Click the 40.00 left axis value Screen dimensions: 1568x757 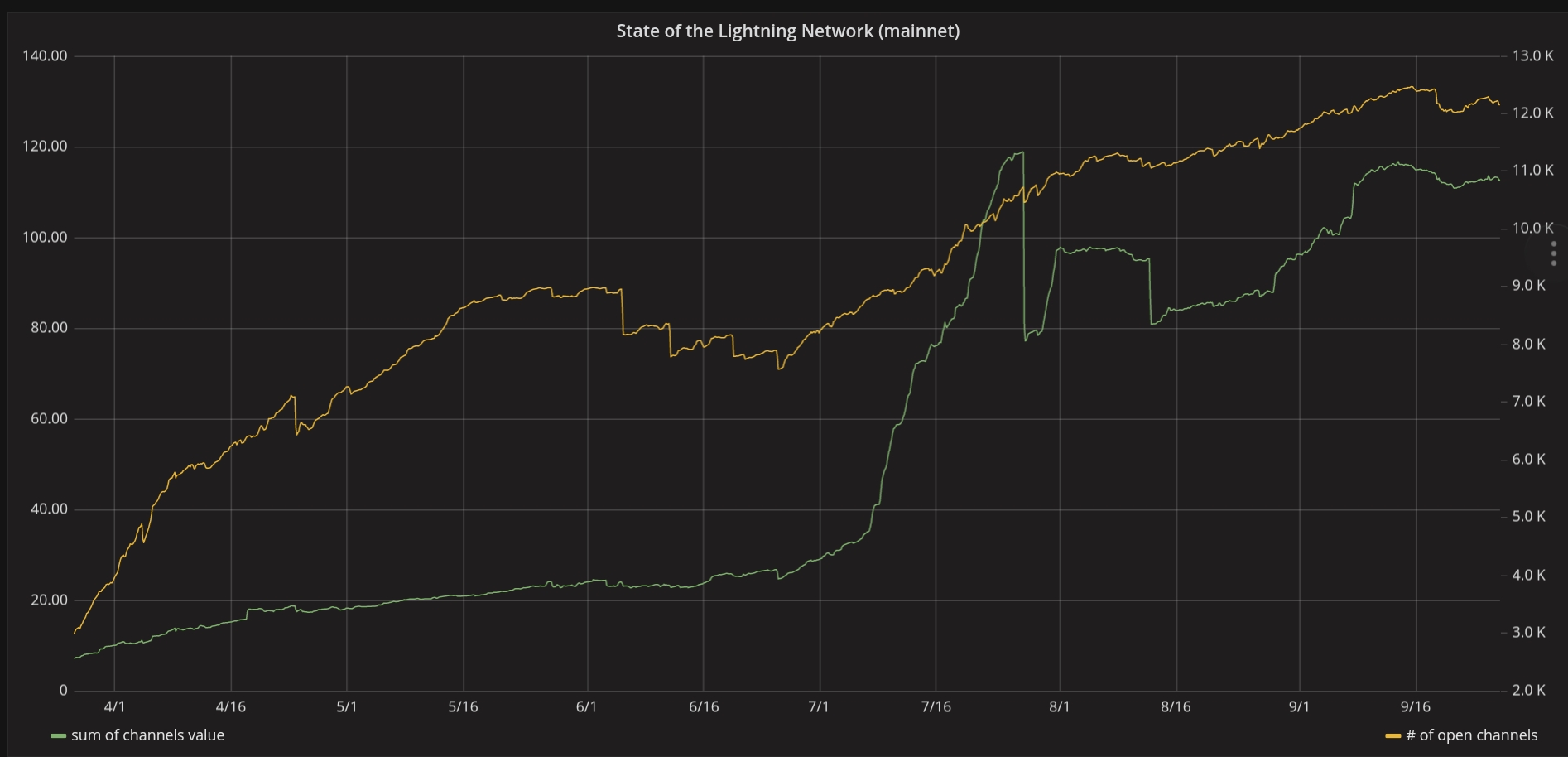pyautogui.click(x=49, y=509)
